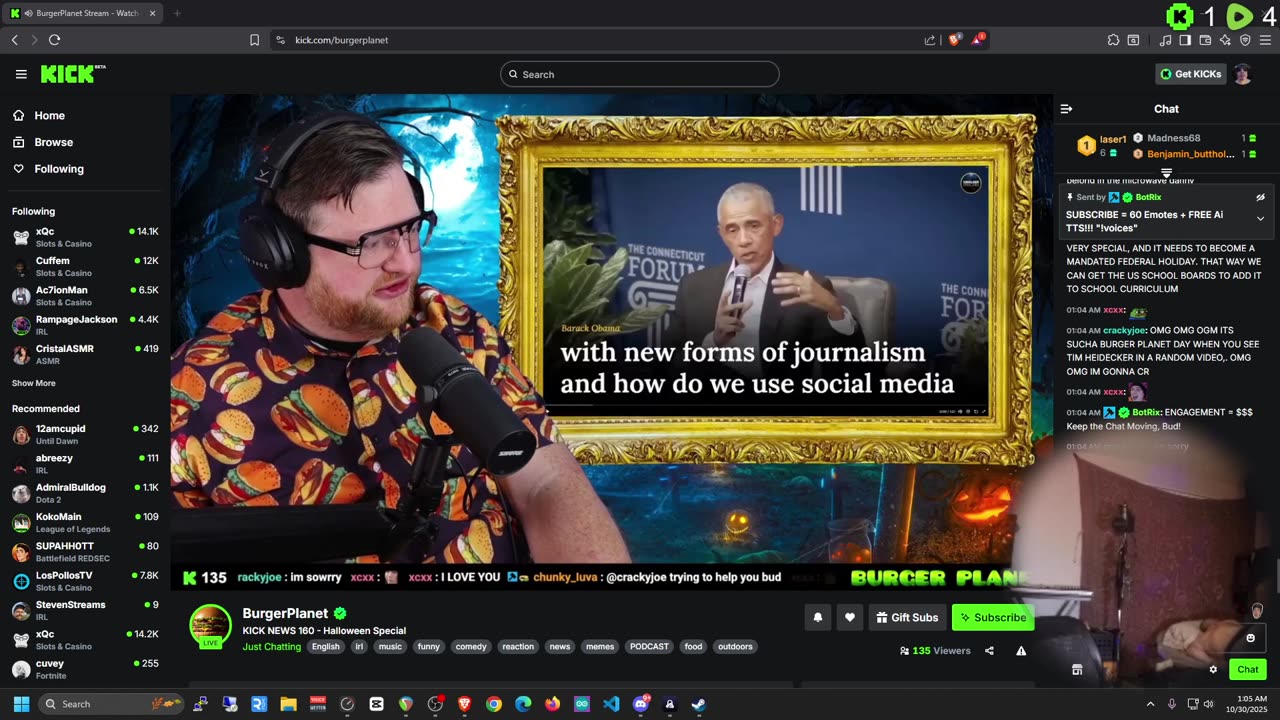1280x720 pixels.
Task: Open Visual Studio Code from the taskbar
Action: (611, 704)
